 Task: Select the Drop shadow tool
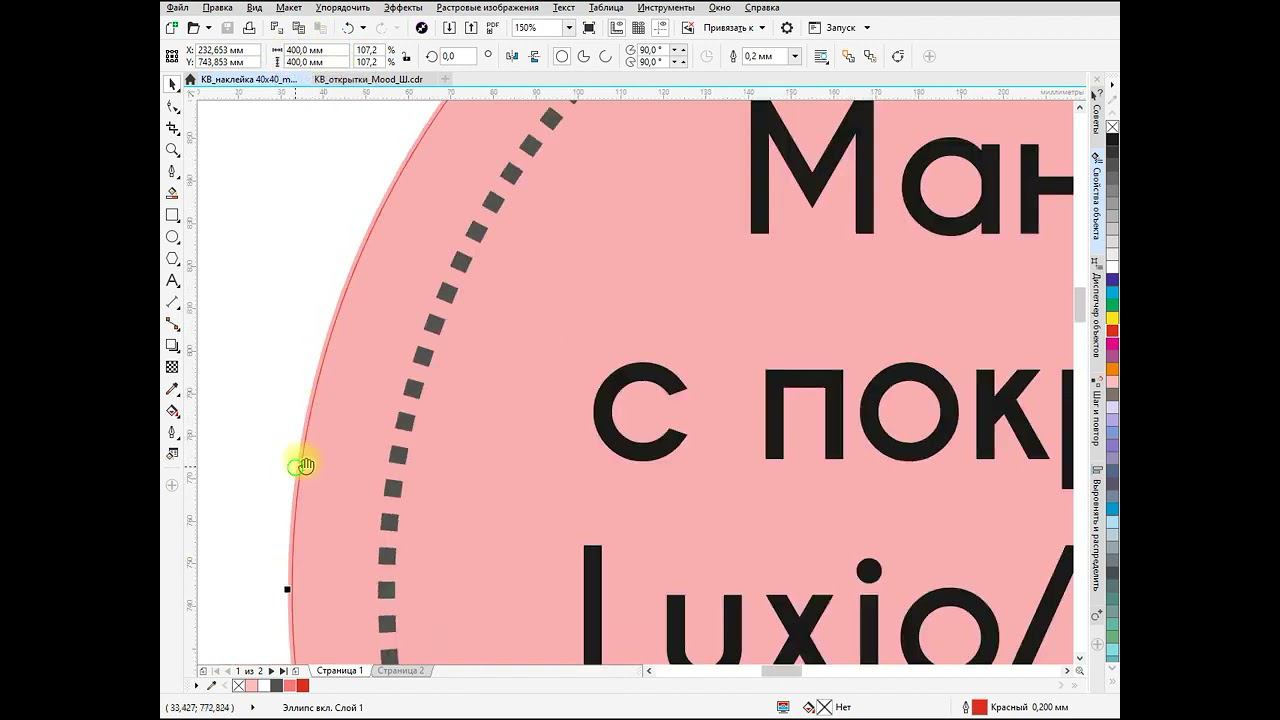coord(172,346)
